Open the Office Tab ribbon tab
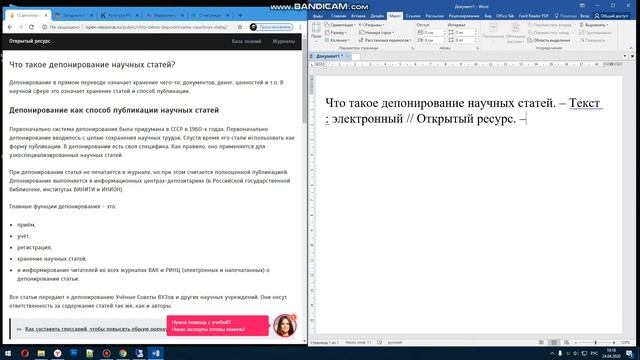640x360 pixels. tap(505, 16)
